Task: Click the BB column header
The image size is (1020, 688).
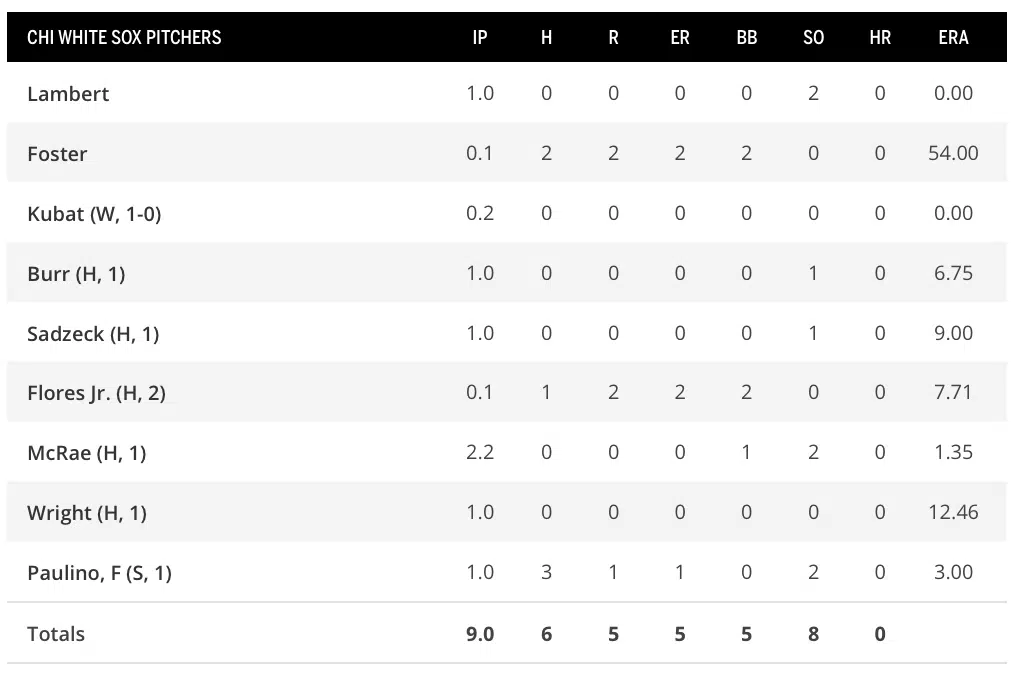Action: point(746,38)
